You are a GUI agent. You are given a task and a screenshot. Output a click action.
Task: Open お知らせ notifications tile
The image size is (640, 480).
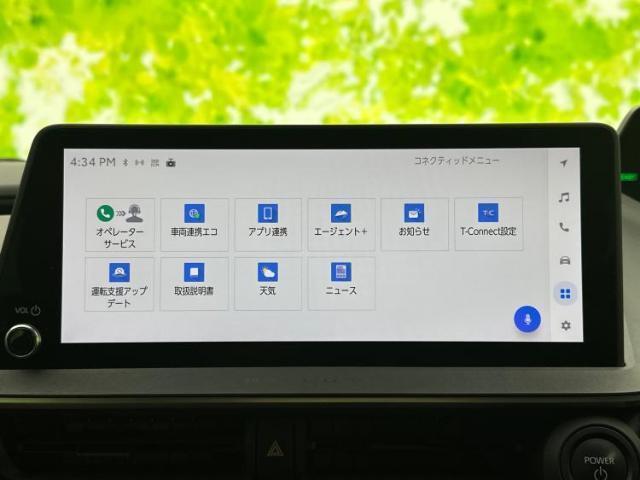click(x=414, y=224)
